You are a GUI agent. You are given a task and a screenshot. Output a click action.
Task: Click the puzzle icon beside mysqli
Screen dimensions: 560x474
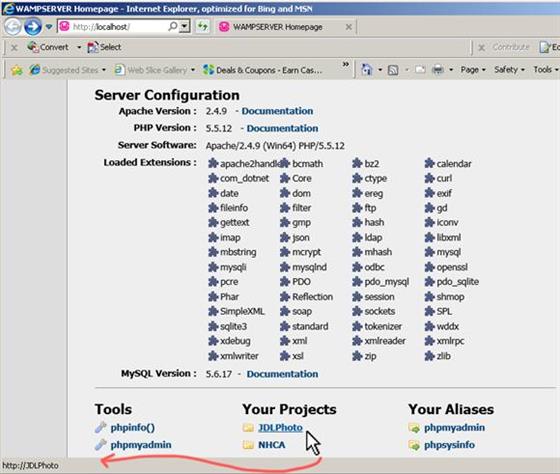[213, 267]
